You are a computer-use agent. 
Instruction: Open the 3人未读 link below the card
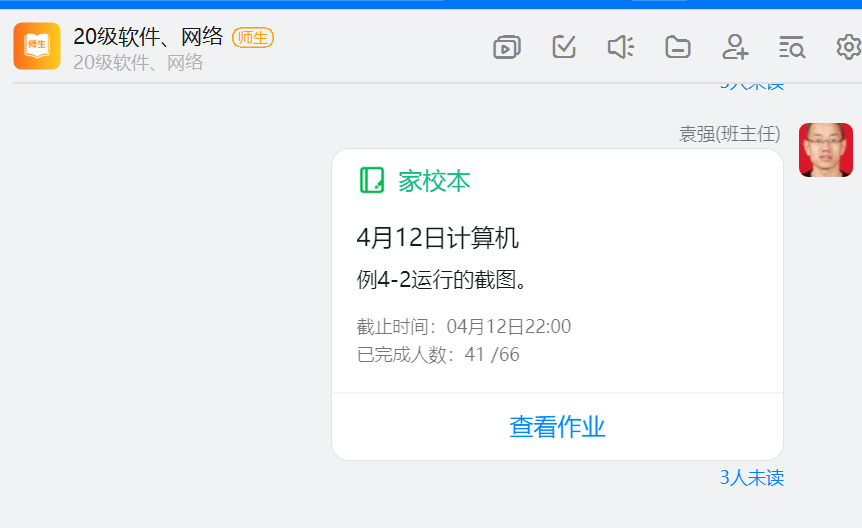(x=751, y=478)
